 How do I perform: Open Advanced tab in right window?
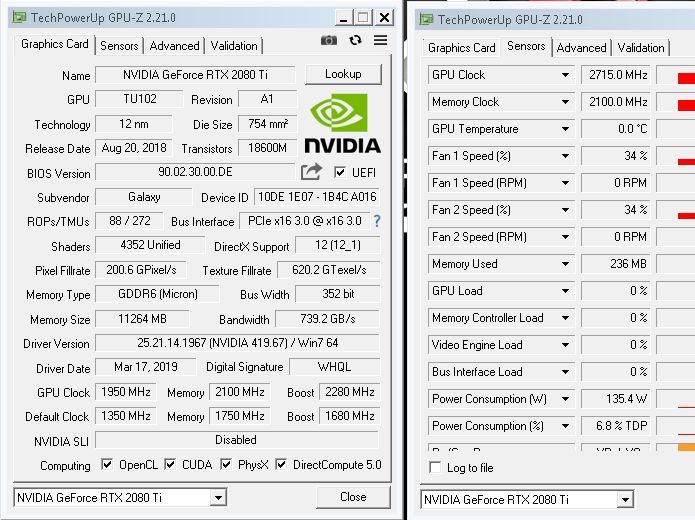pyautogui.click(x=581, y=48)
